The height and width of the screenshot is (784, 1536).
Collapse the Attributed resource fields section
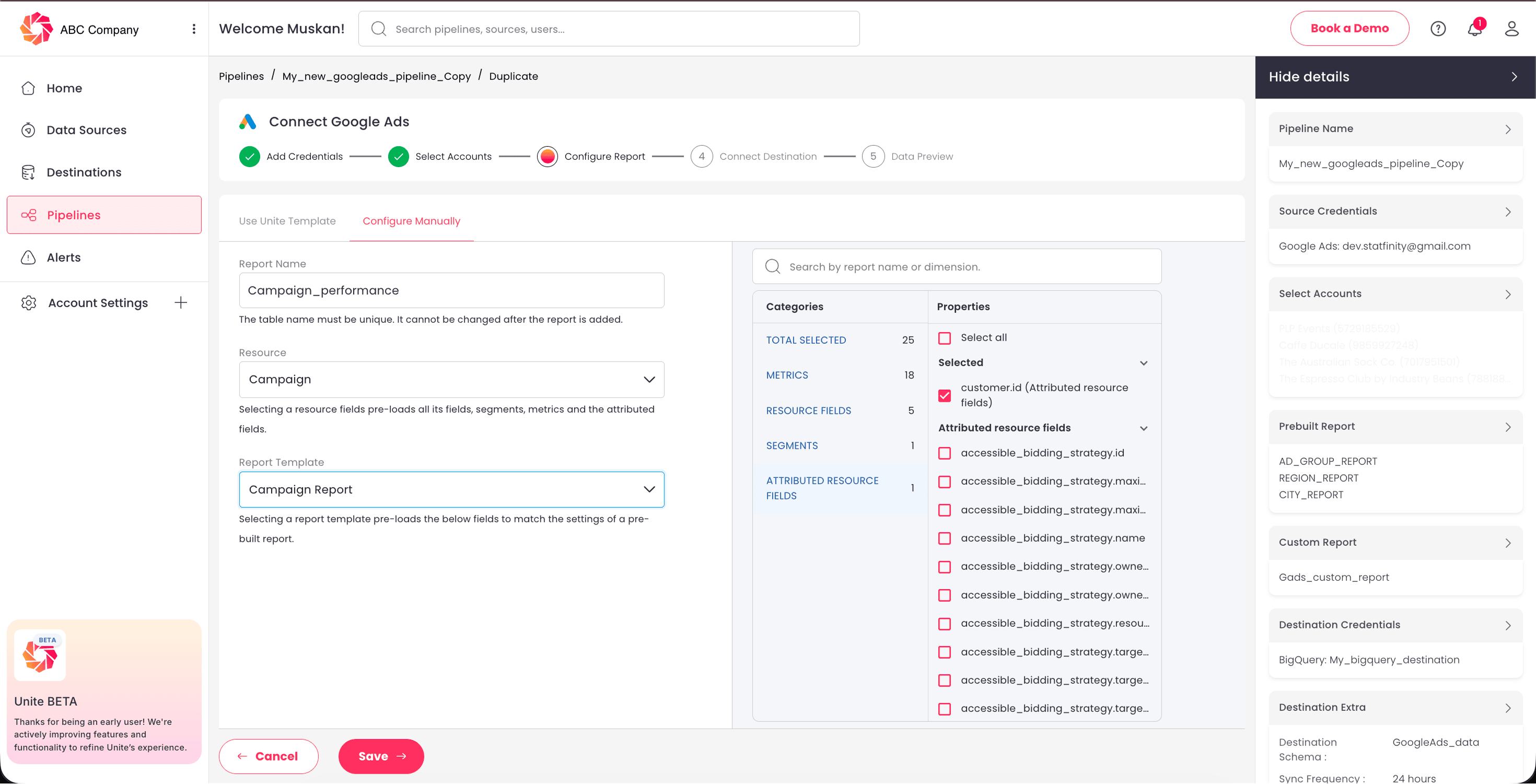pyautogui.click(x=1144, y=428)
